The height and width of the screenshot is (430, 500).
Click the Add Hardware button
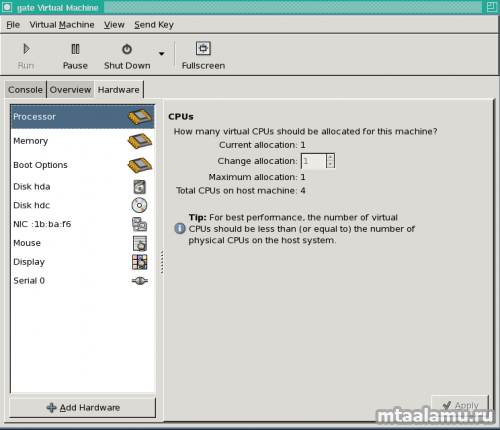click(x=83, y=408)
